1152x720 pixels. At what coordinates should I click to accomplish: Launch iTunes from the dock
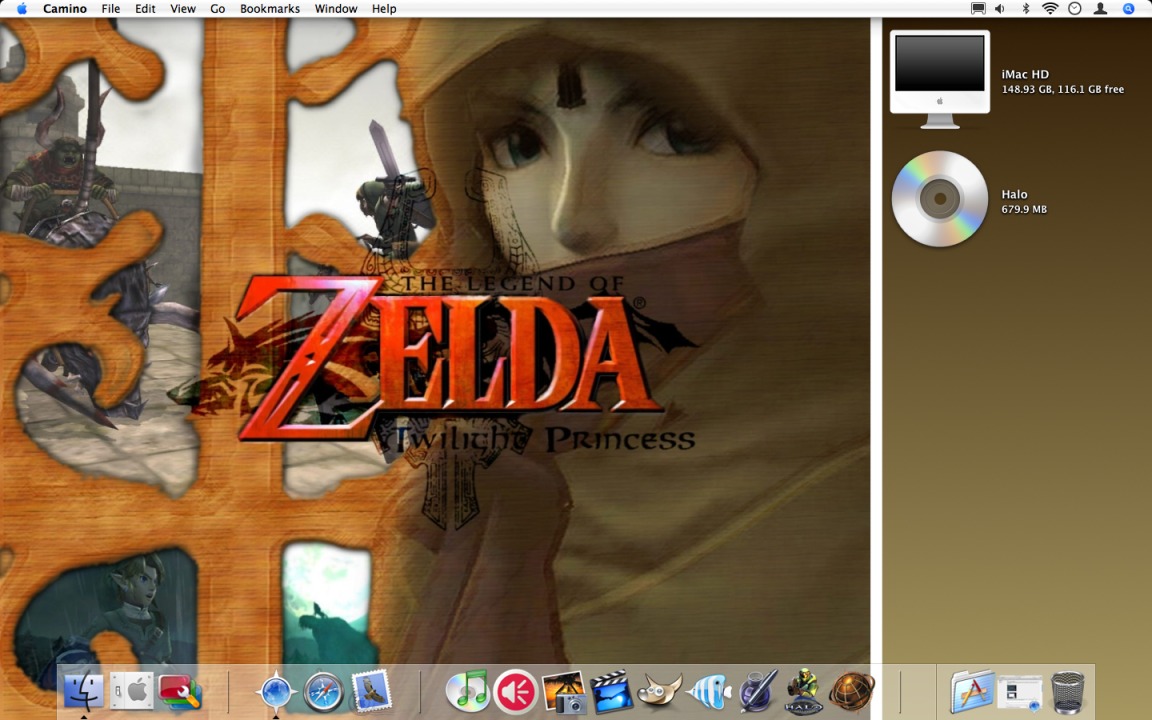[x=467, y=691]
